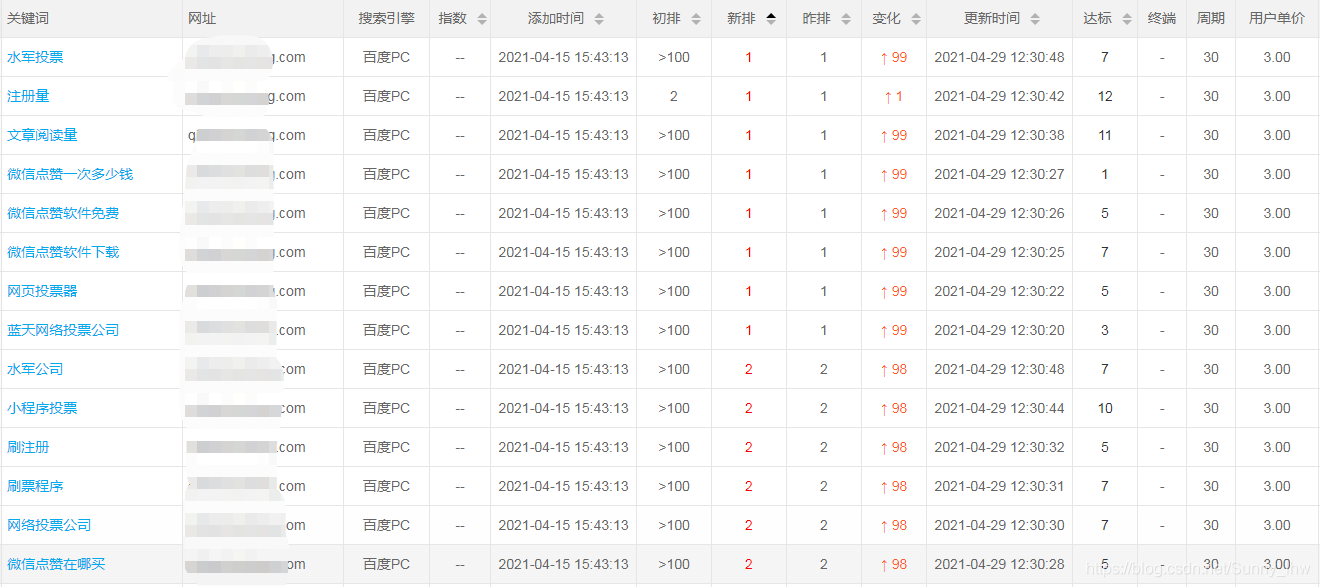Click the 周期 column header
Image resolution: width=1320 pixels, height=587 pixels.
click(x=1211, y=19)
